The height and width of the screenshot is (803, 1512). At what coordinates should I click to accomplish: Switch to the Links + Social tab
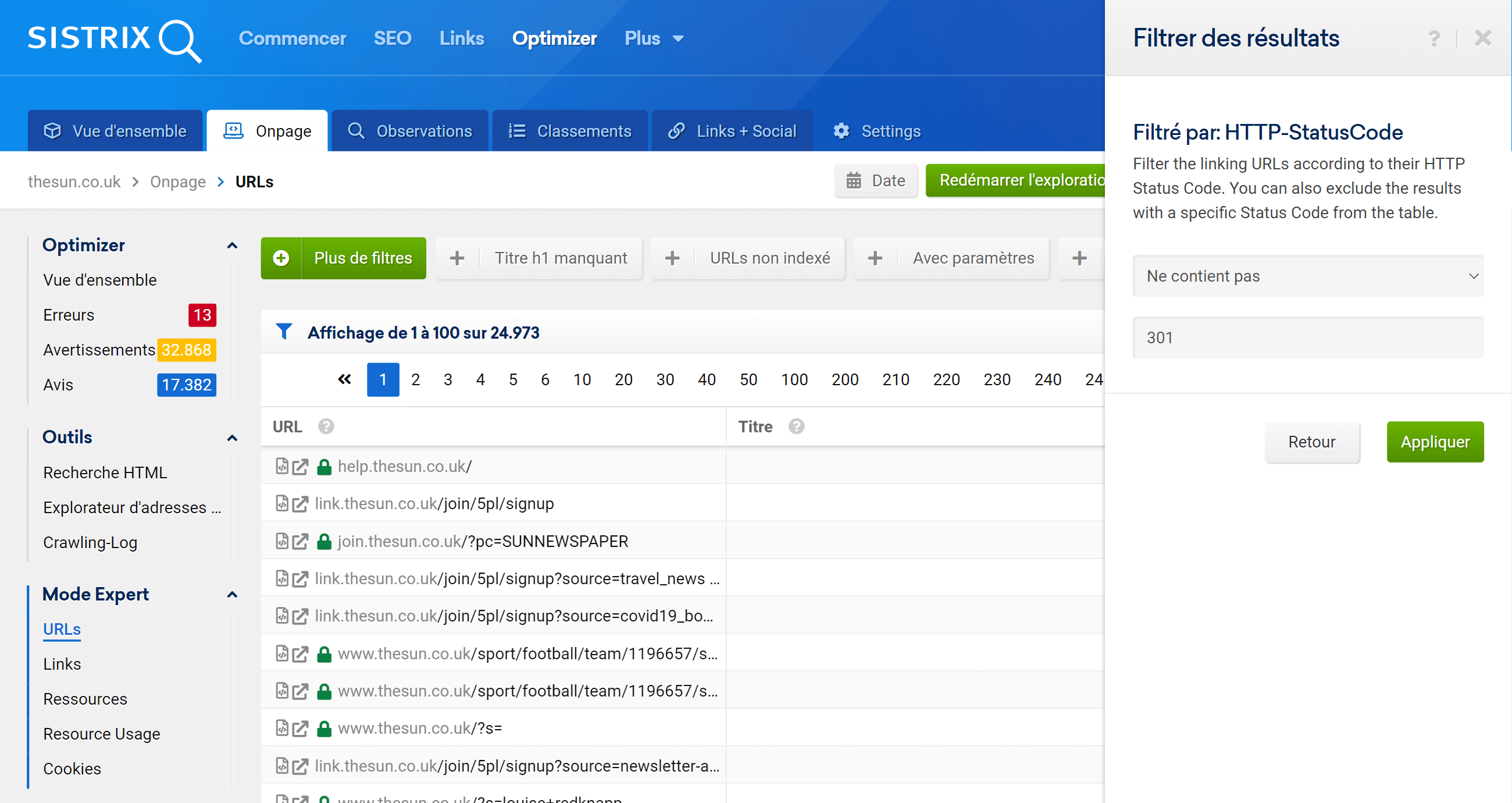click(x=732, y=131)
